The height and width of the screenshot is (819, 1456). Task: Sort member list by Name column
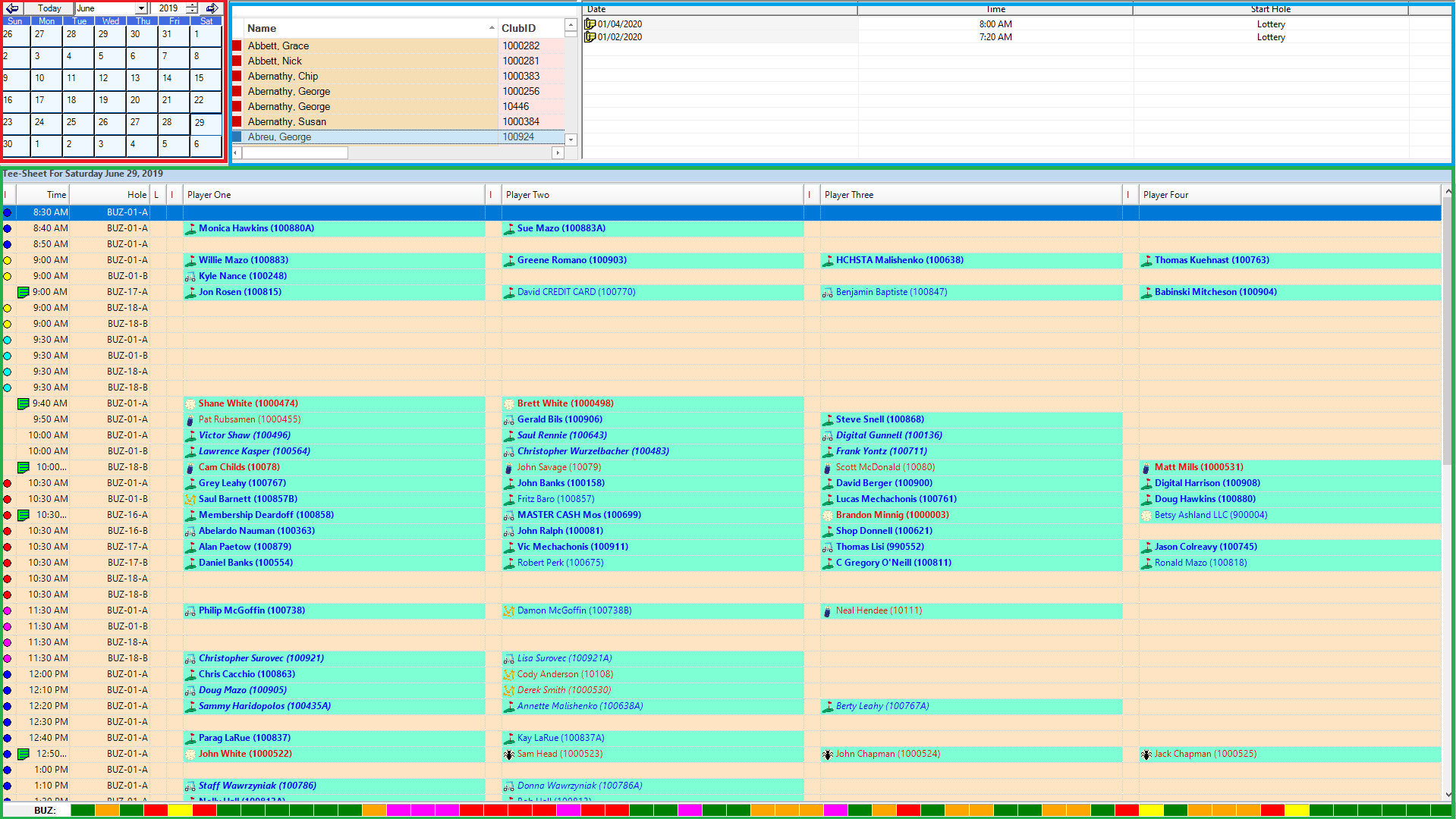(x=369, y=28)
